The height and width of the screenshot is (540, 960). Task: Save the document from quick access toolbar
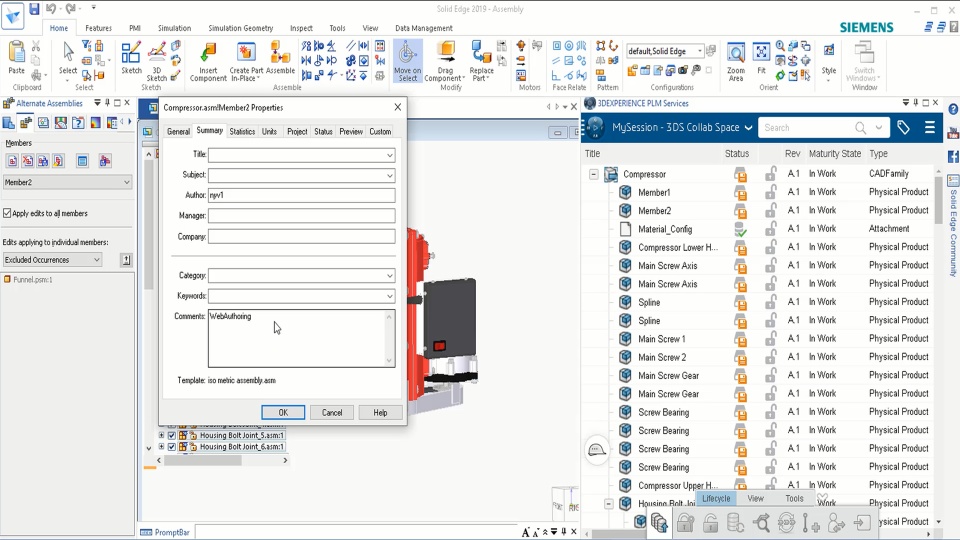34,9
